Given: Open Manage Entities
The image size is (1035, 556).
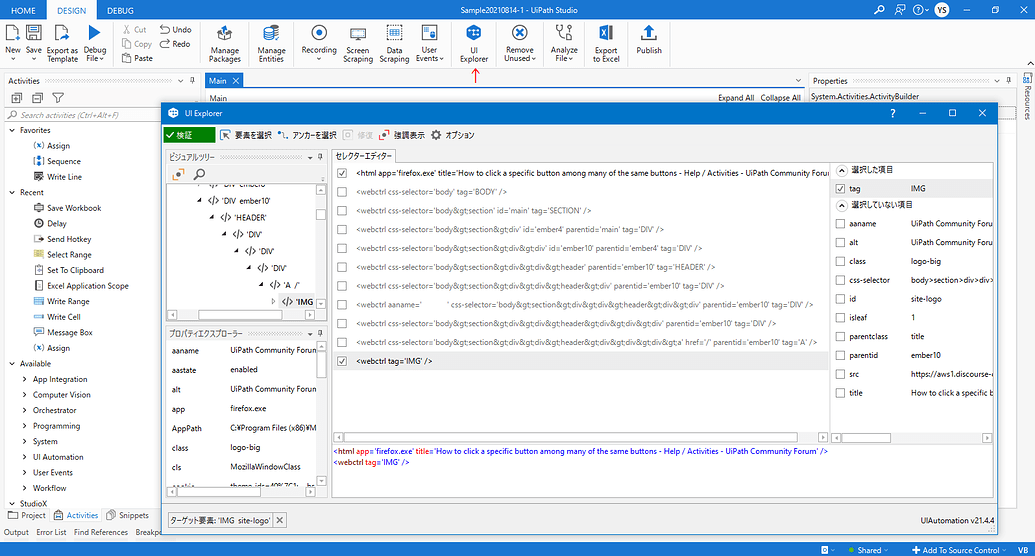Looking at the screenshot, I should point(271,44).
